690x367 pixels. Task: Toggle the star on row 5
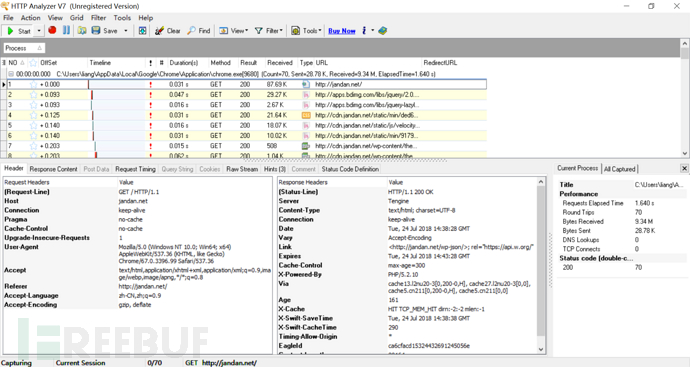[33, 125]
